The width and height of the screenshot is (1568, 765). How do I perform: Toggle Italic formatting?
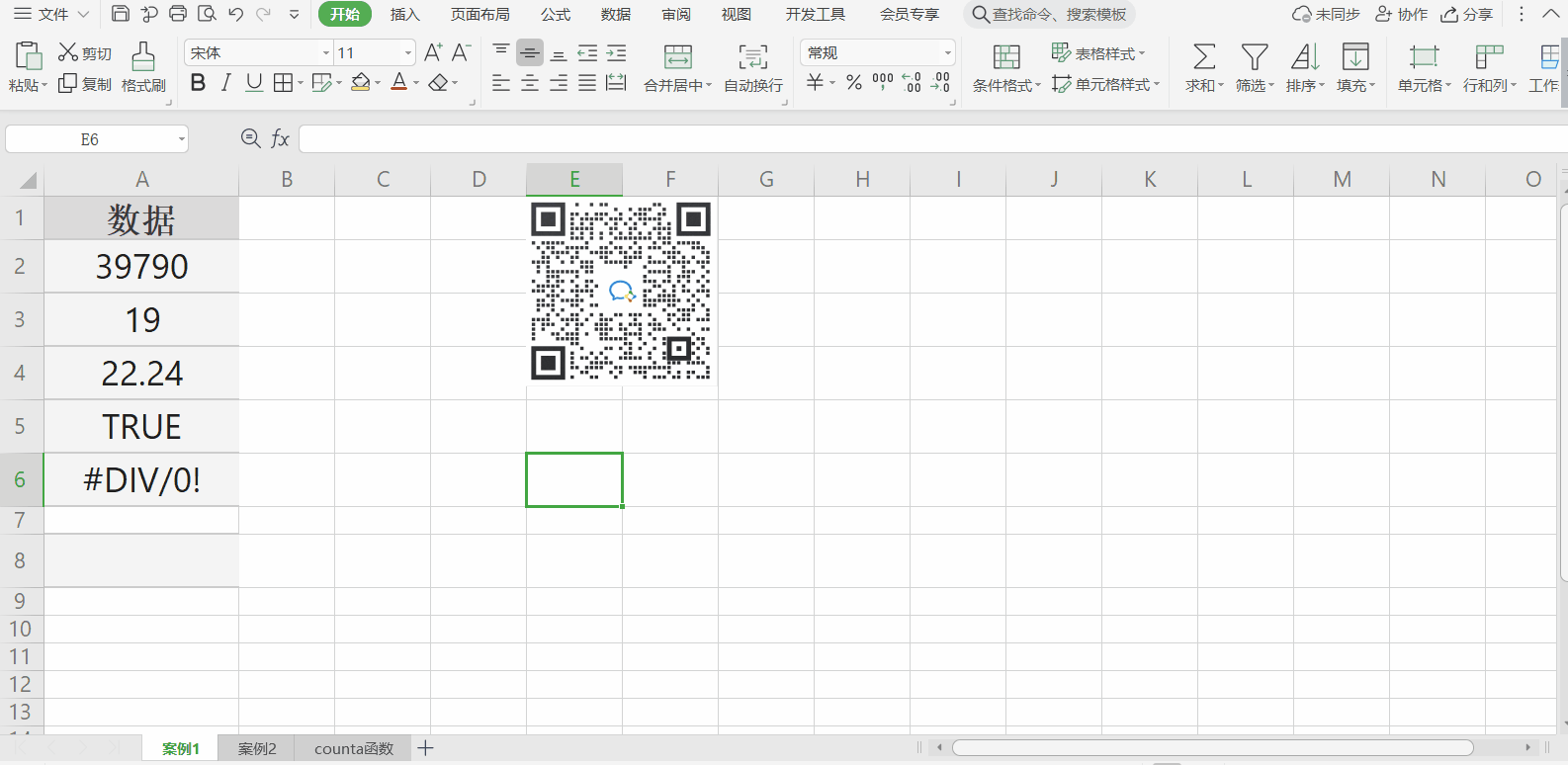(x=225, y=83)
